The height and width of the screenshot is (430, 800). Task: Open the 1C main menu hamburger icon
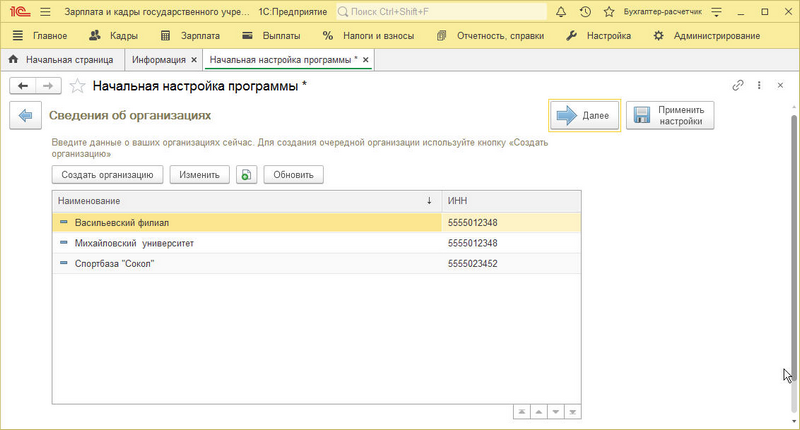pos(43,11)
